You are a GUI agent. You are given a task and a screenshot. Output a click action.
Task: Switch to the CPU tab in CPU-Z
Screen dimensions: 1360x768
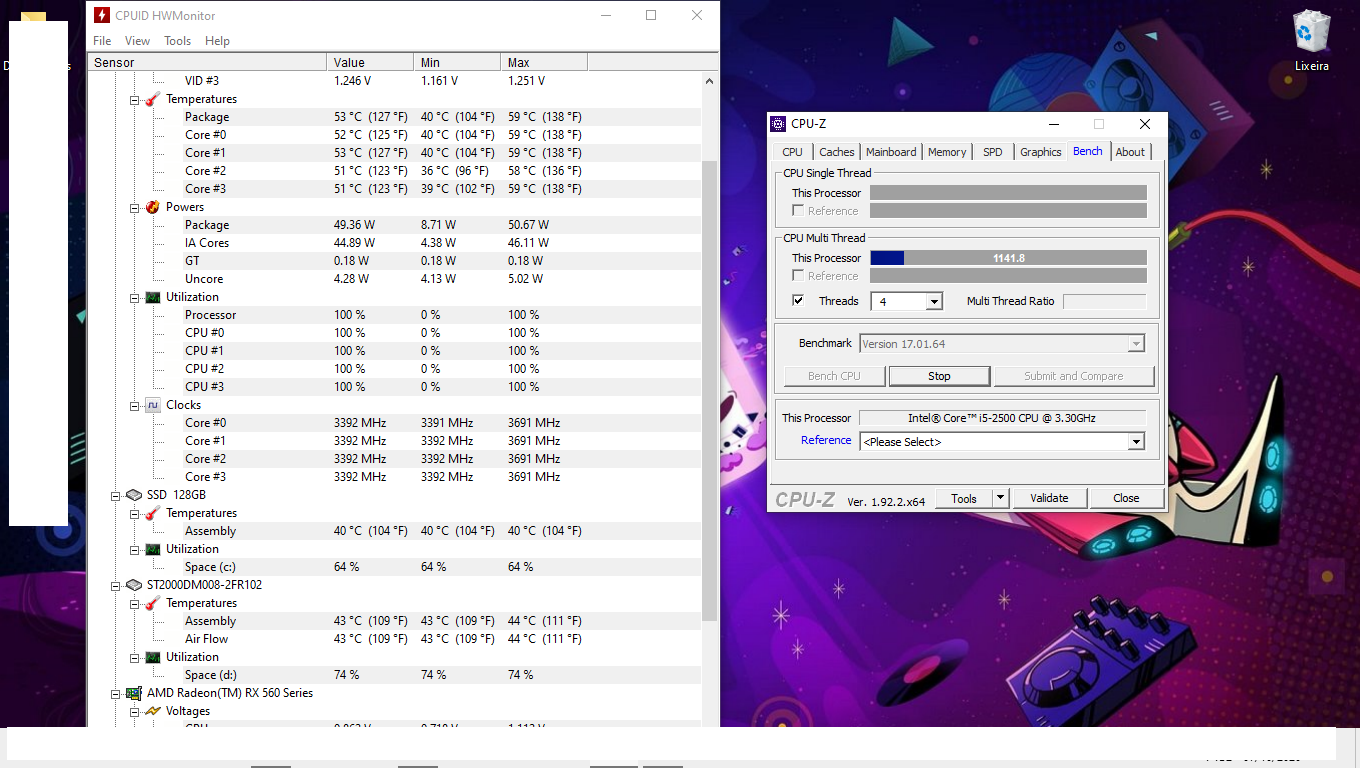click(792, 152)
